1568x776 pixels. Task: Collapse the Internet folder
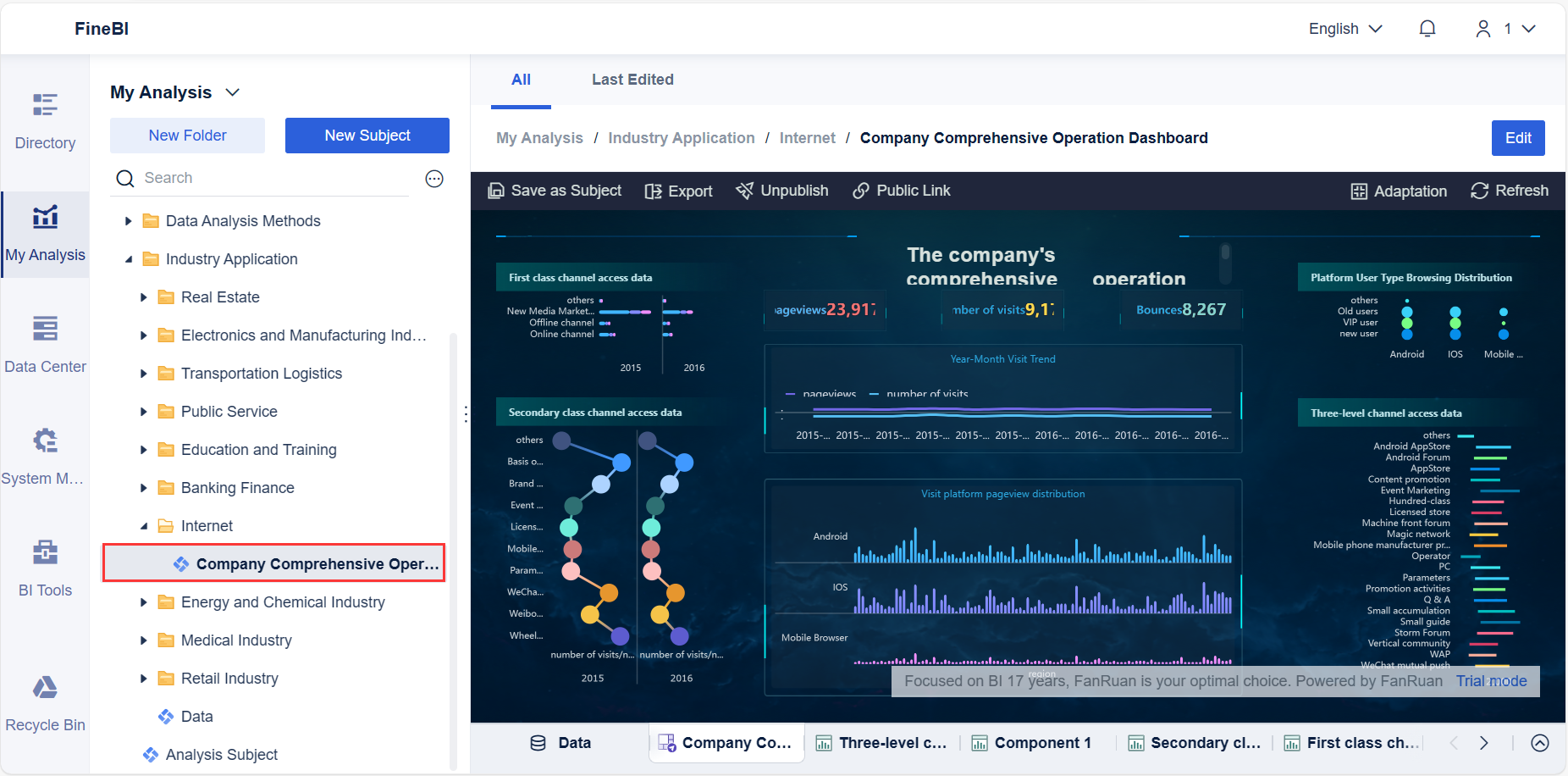143,525
